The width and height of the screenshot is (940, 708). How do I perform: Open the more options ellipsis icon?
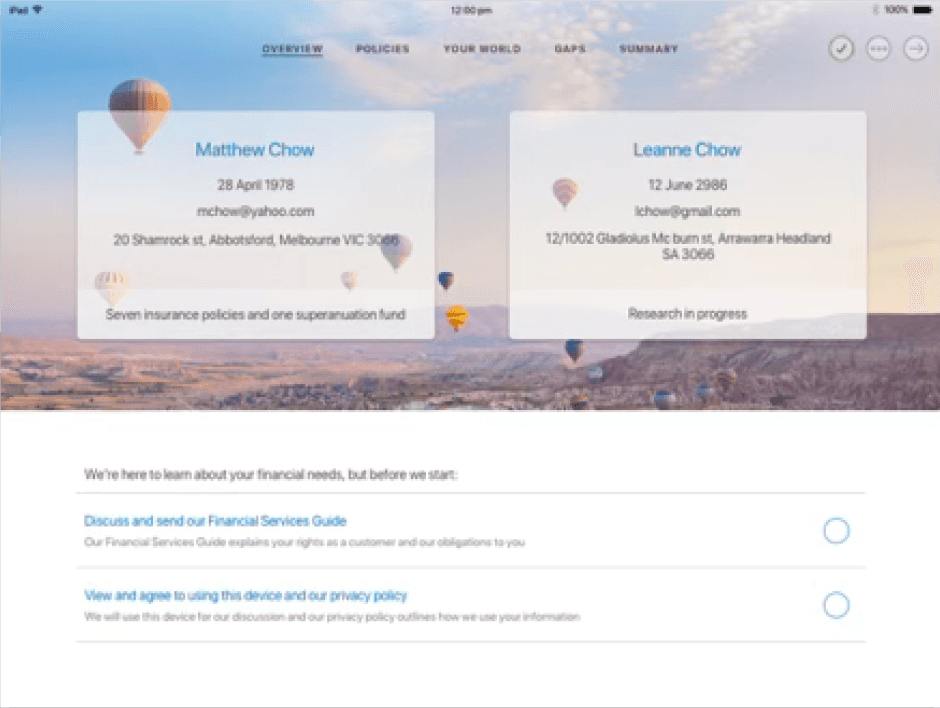[878, 49]
